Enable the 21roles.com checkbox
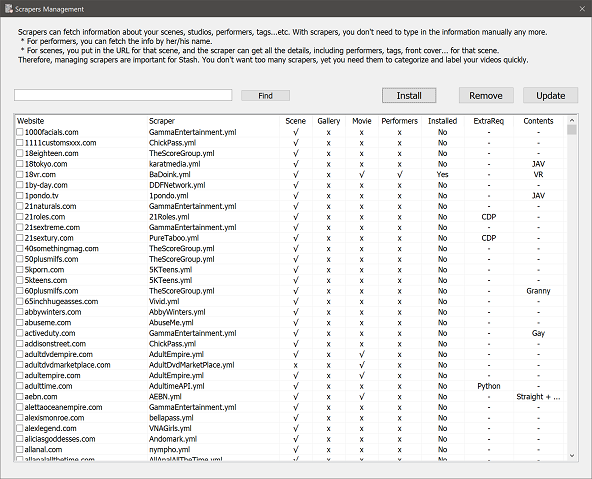Viewport: 592px width, 479px height. [x=20, y=217]
